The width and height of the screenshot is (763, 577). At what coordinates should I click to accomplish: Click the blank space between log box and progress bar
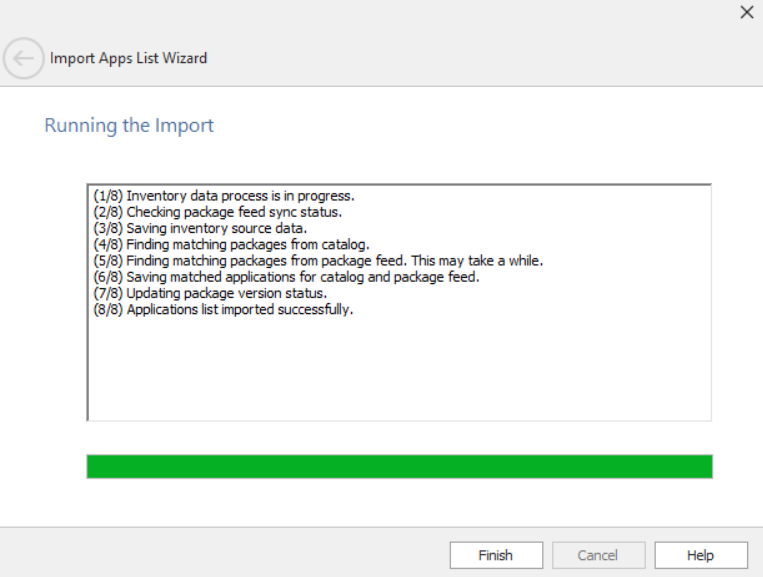coord(399,438)
